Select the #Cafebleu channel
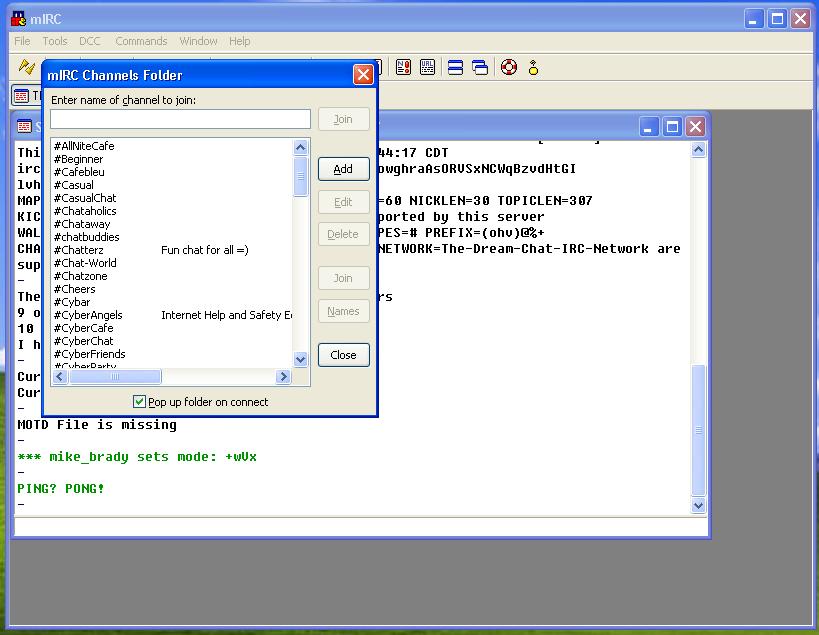The image size is (819, 635). pos(79,172)
